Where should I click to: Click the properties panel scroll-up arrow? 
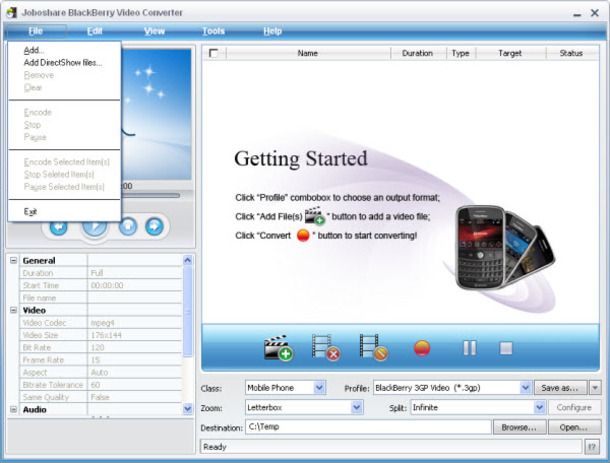click(x=188, y=260)
